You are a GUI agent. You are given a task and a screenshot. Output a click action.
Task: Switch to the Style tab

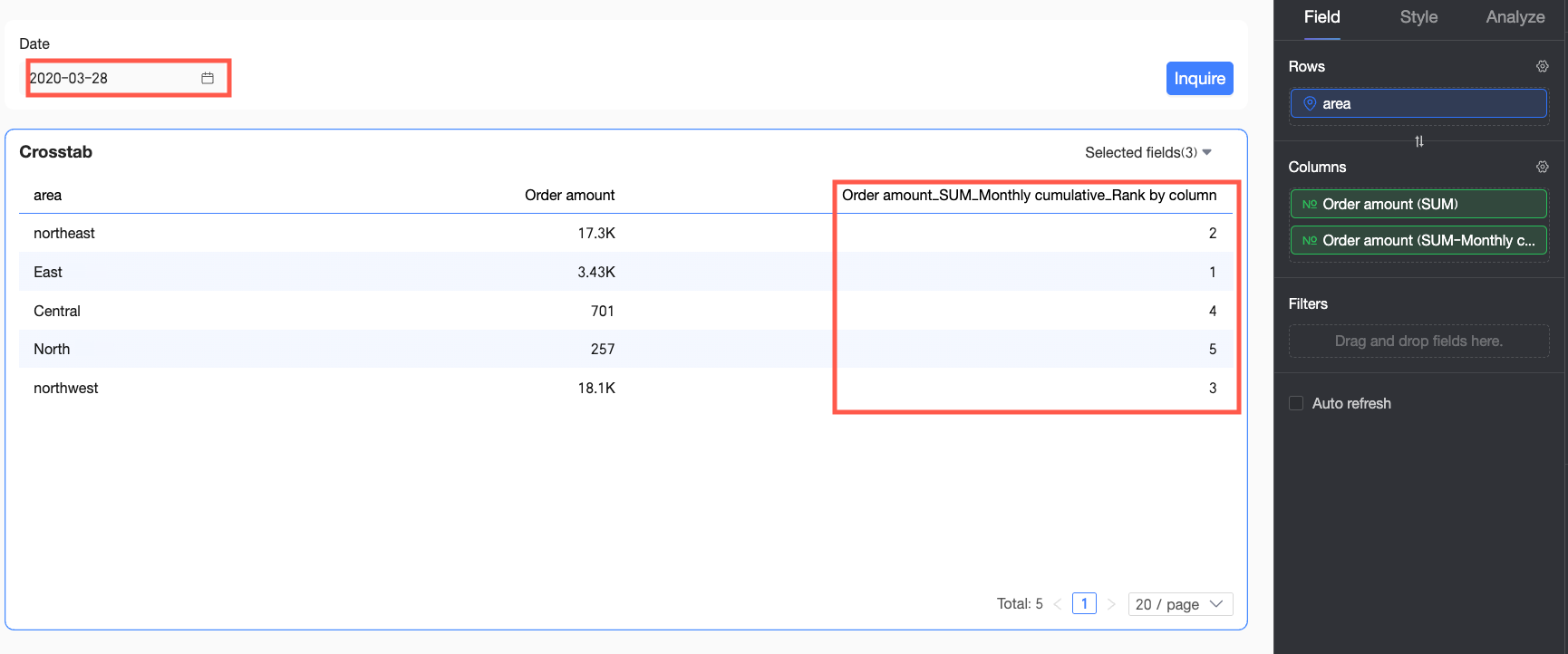pos(1418,17)
